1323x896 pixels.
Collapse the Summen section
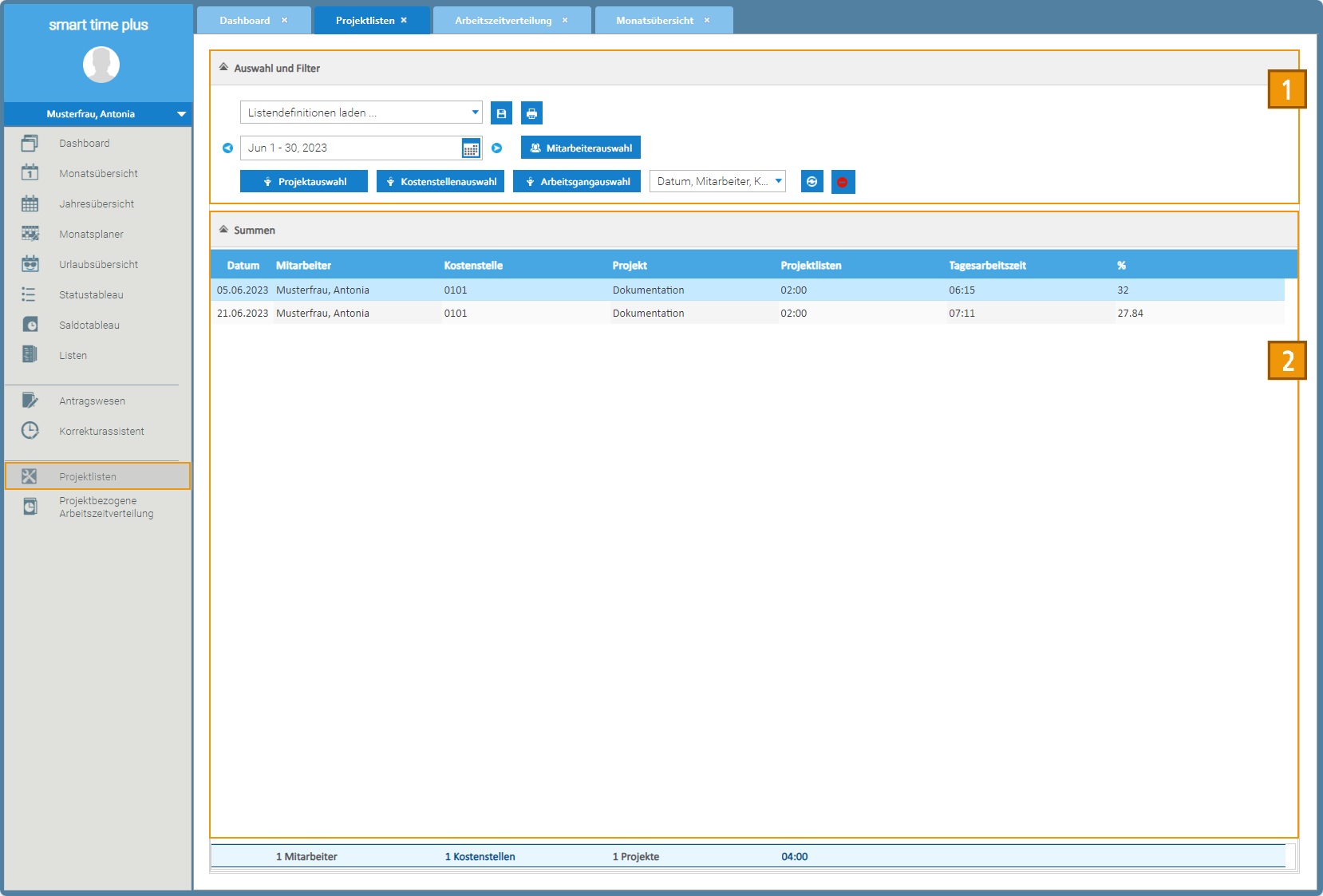click(224, 230)
